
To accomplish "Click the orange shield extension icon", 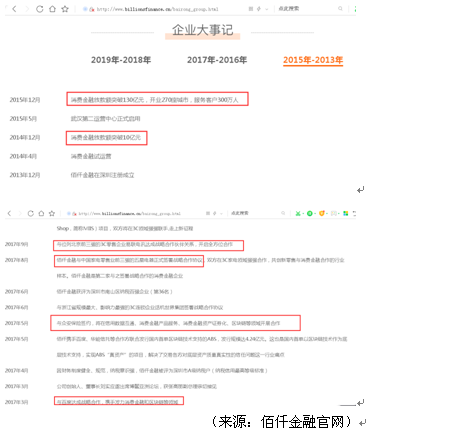I will pos(322,213).
